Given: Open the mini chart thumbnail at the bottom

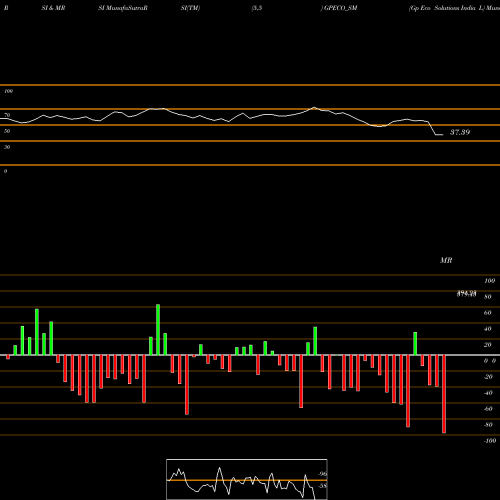Looking at the screenshot, I should [x=247, y=479].
